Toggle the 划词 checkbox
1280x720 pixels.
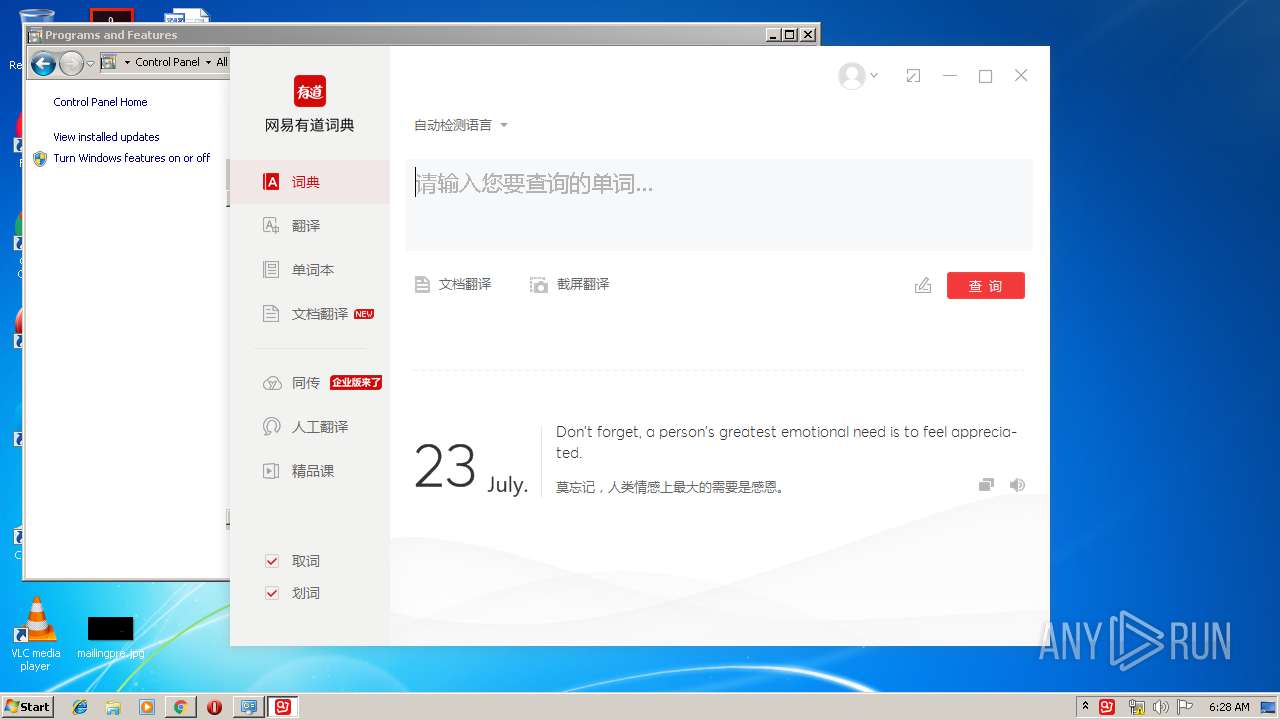click(x=271, y=593)
